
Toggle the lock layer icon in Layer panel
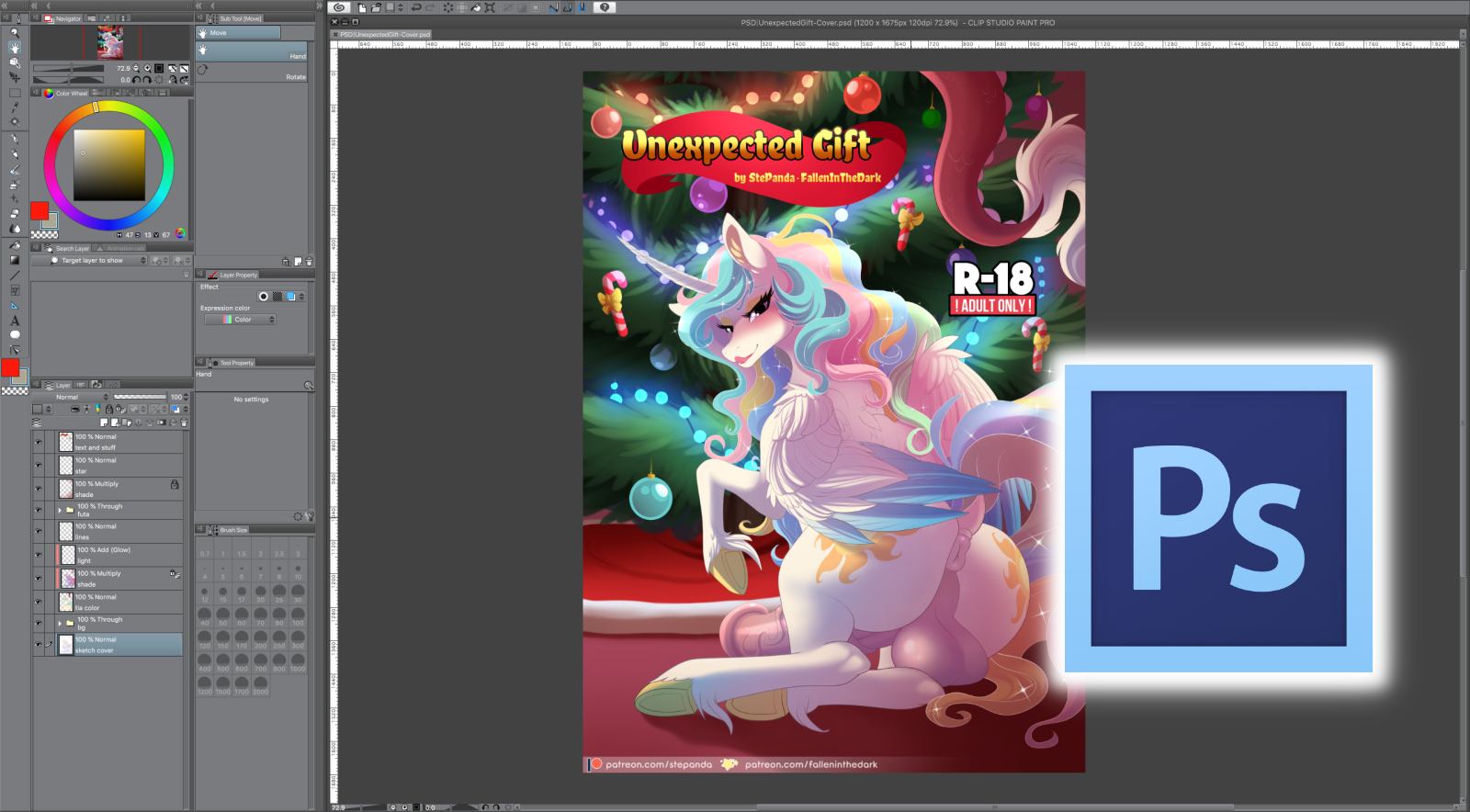(108, 410)
